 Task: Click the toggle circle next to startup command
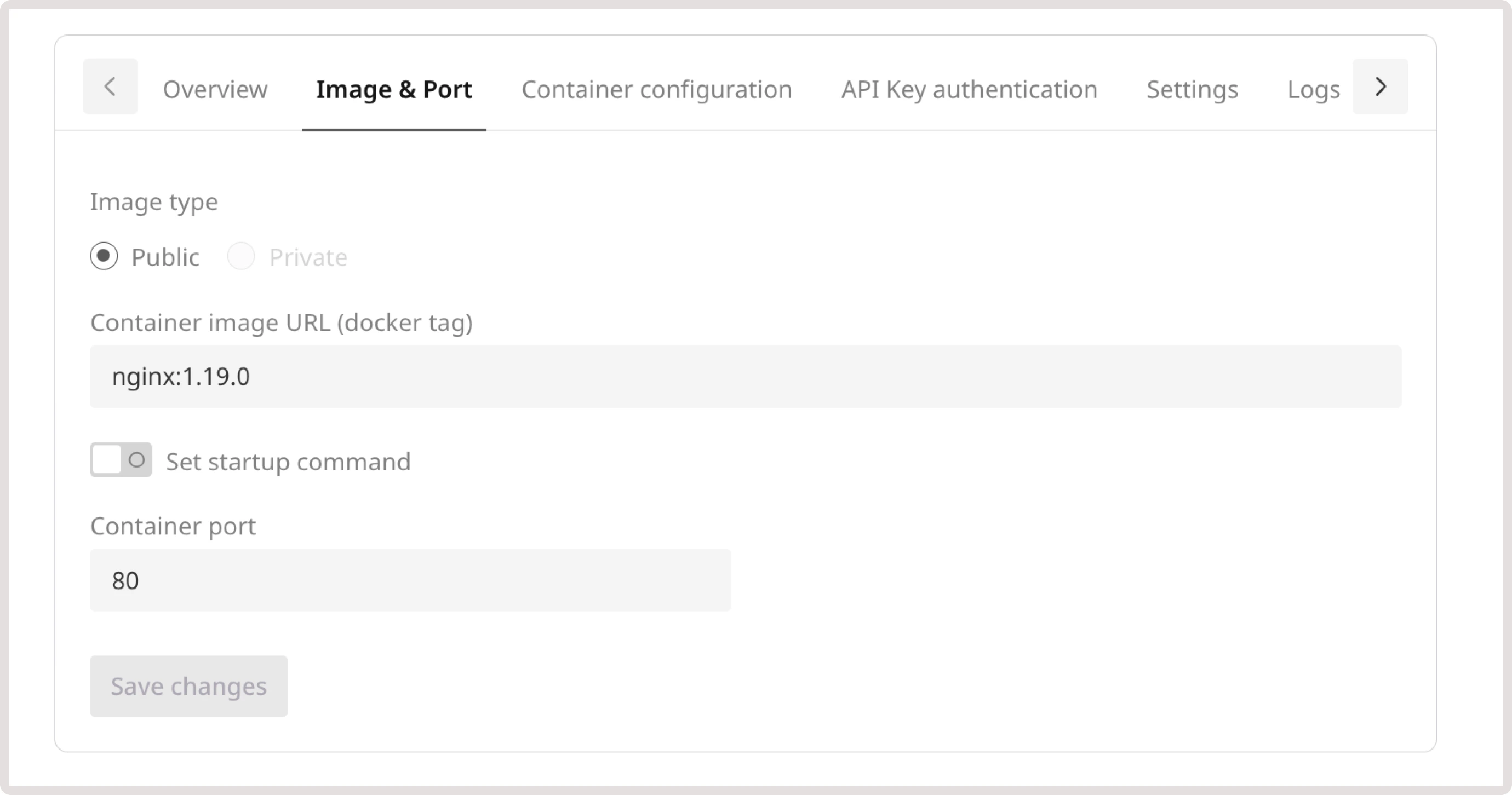[x=136, y=460]
